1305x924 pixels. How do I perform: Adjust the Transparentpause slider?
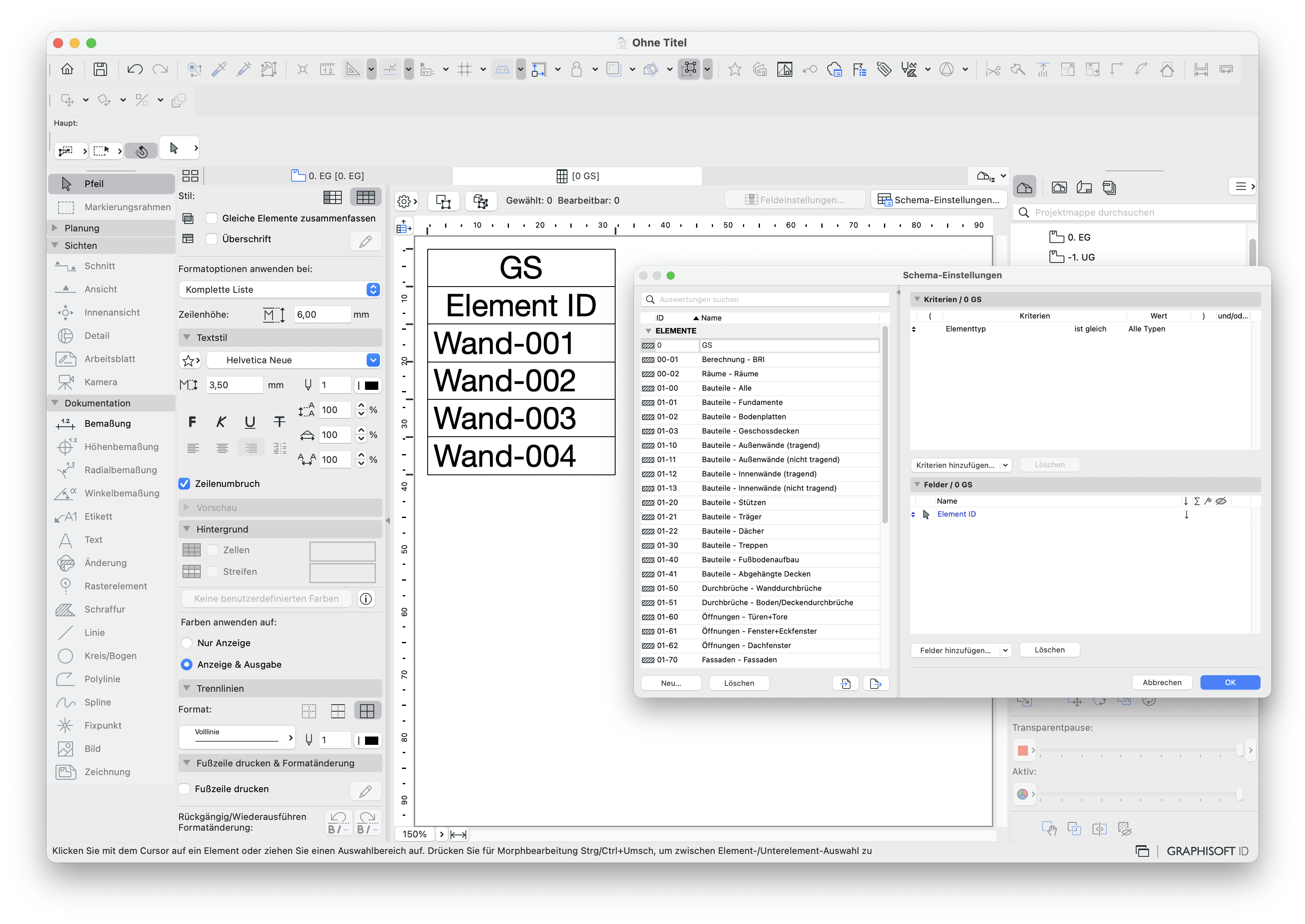click(x=1239, y=750)
